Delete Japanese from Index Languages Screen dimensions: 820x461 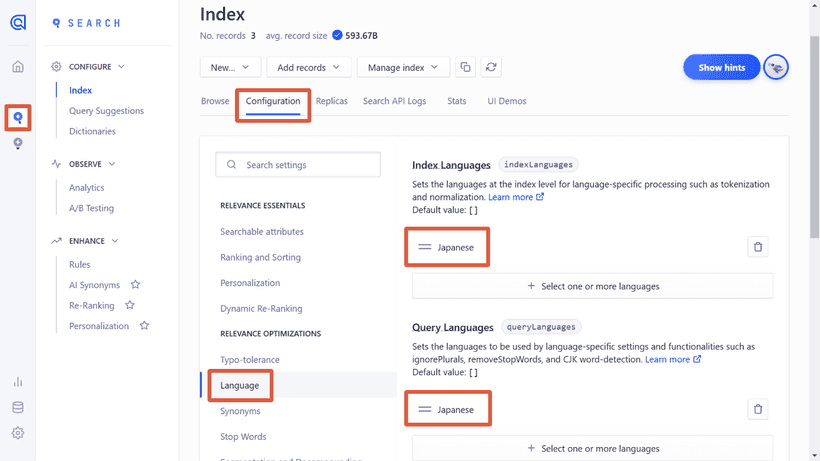point(758,247)
